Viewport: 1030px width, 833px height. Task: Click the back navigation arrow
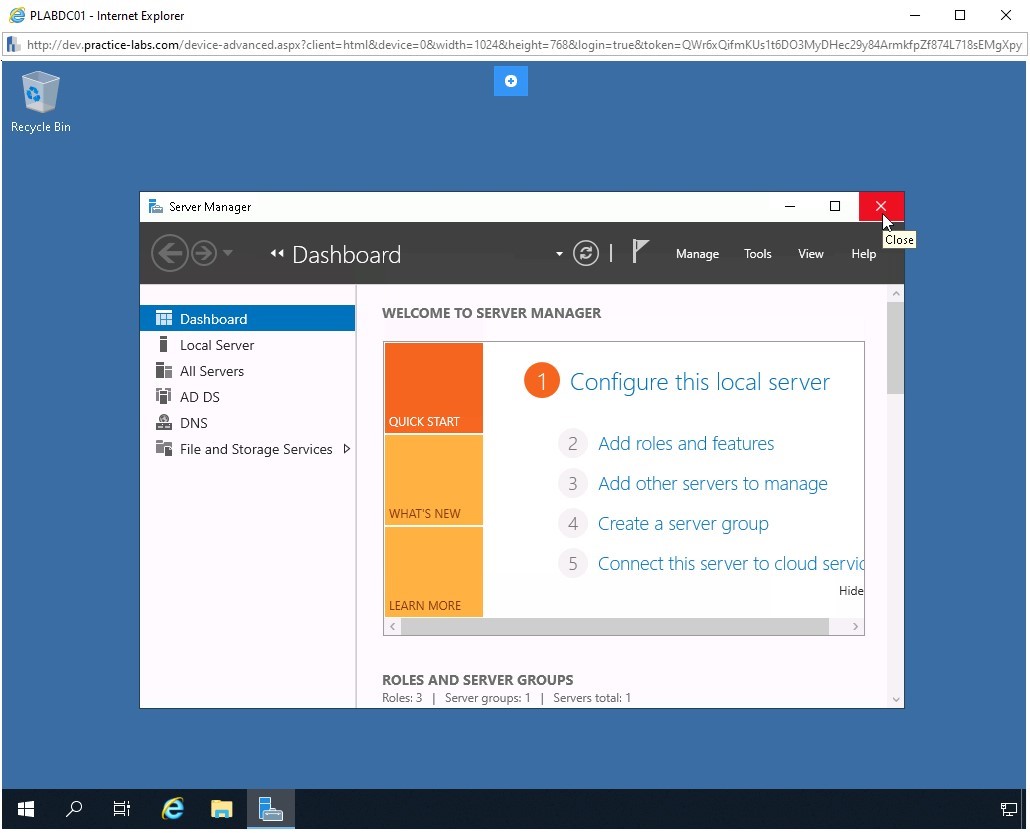[x=170, y=254]
